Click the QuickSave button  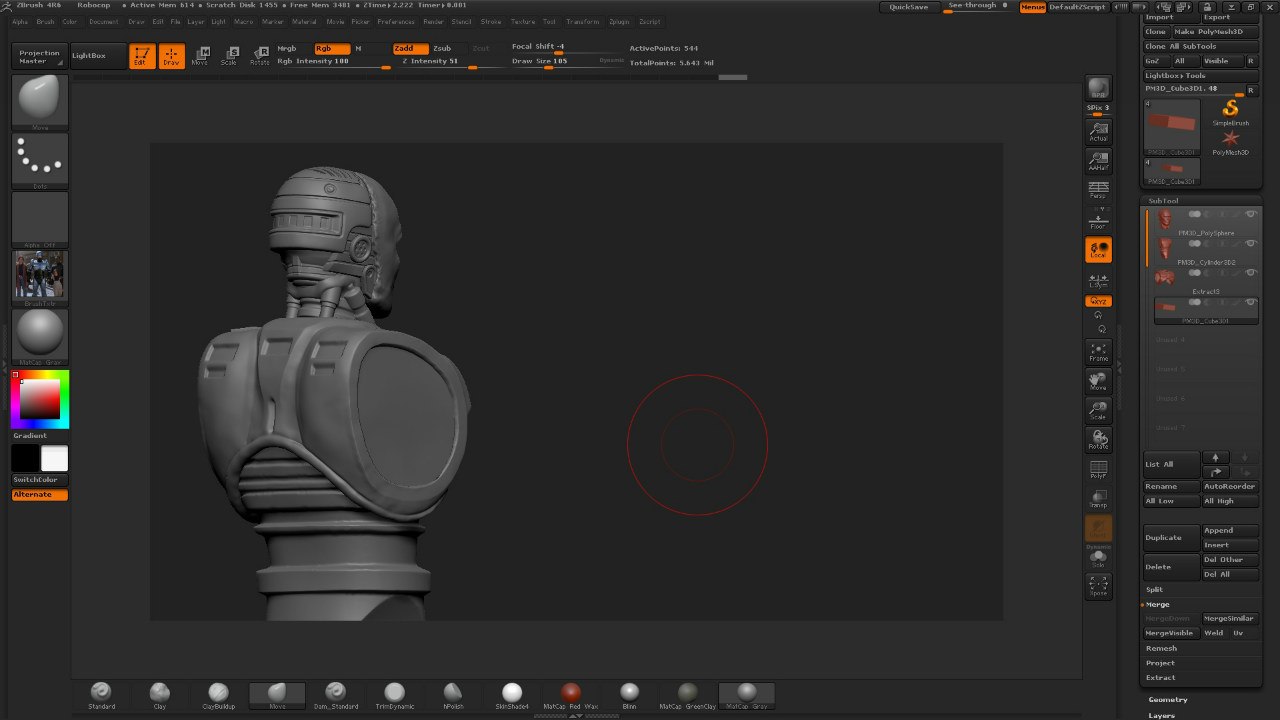909,7
